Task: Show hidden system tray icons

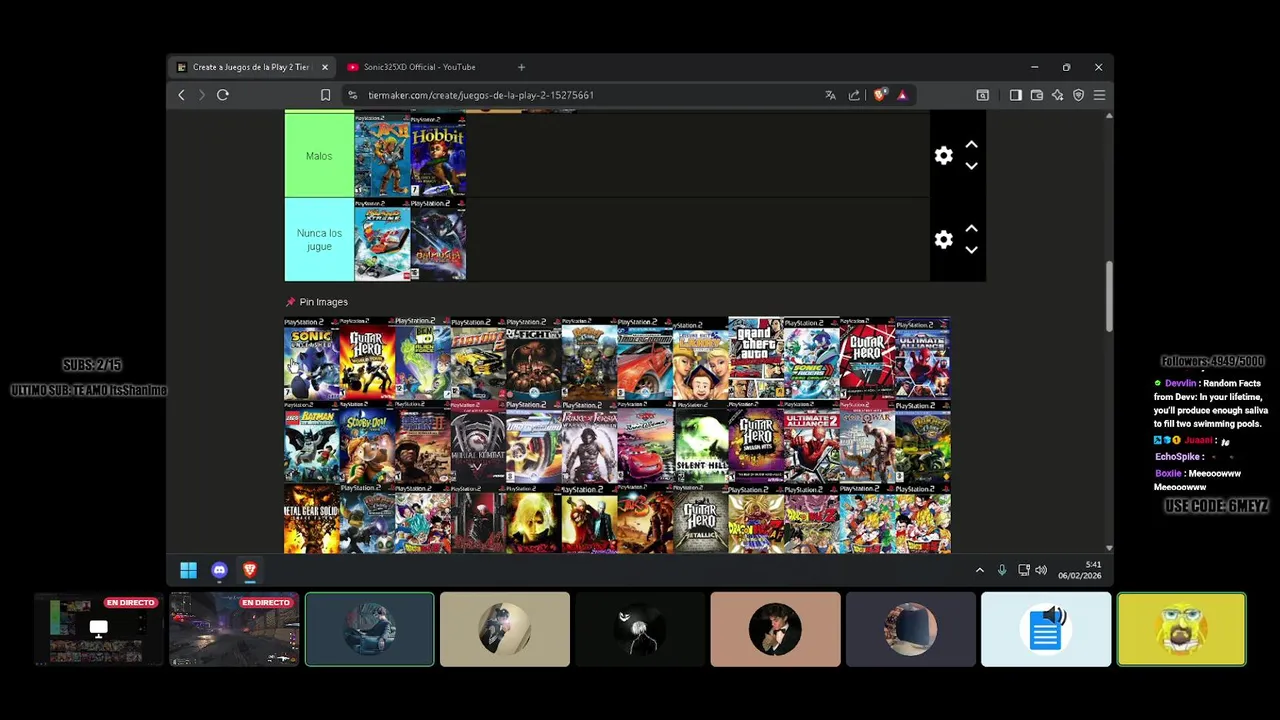Action: (x=980, y=570)
